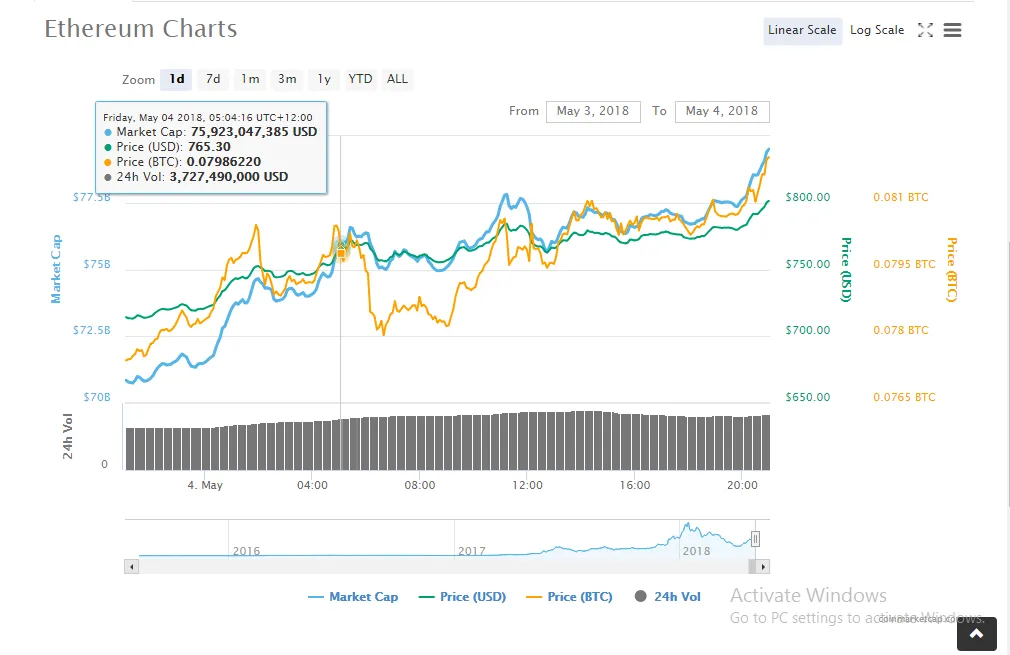This screenshot has height=655, width=1010.
Task: Toggle fullscreen chart view icon
Action: 925,30
